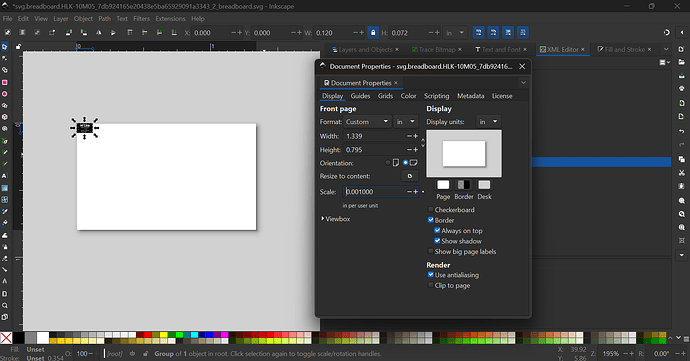
Task: Click the Print icon in right toolbar
Action: coord(682,88)
